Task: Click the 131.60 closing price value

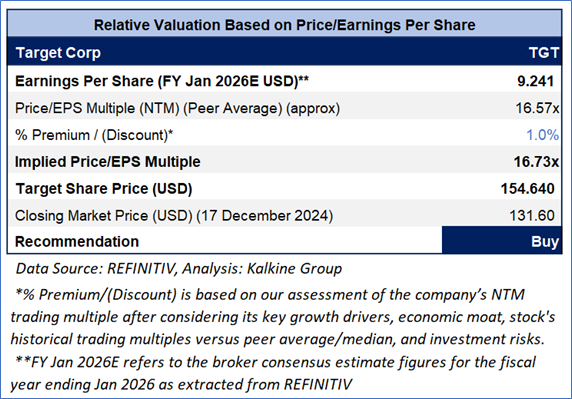Action: (532, 216)
